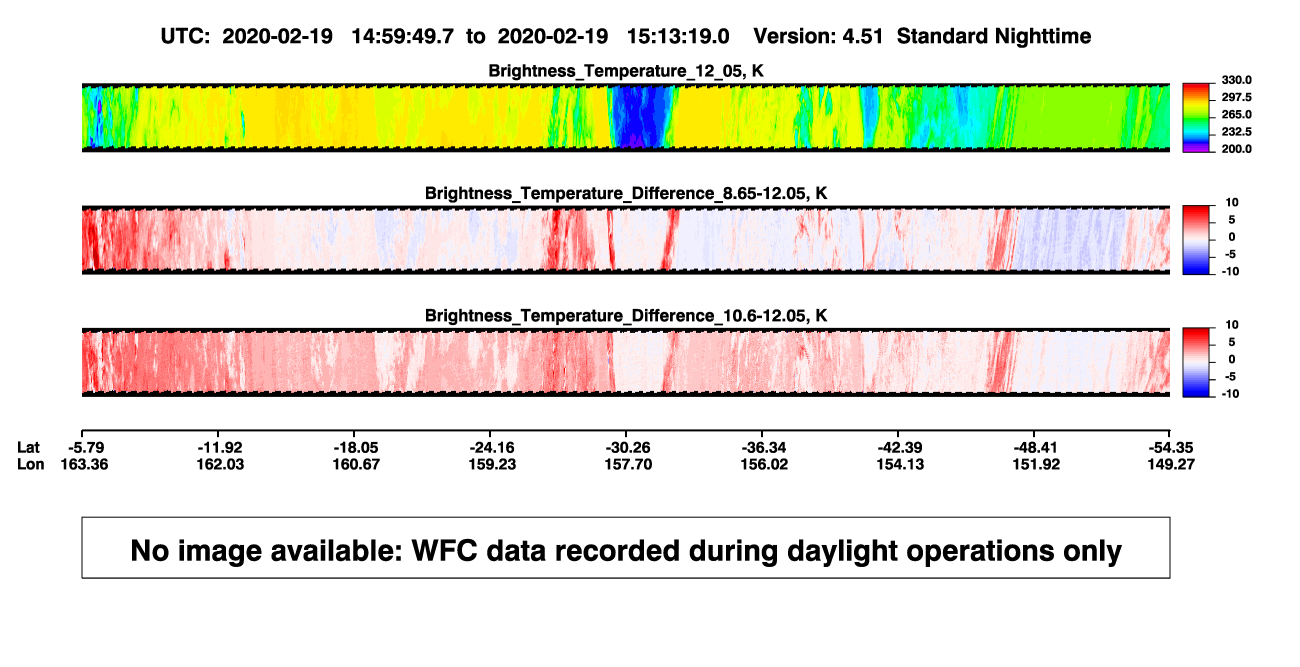The image size is (1300, 667).
Task: Click the 10.6-12.05 difference image strip
Action: click(x=626, y=362)
